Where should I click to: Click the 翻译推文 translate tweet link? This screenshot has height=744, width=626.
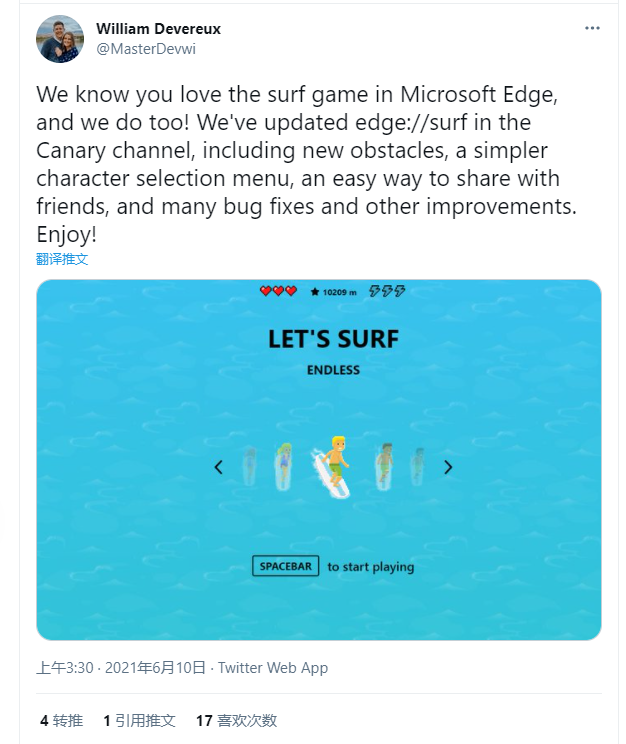coord(62,259)
